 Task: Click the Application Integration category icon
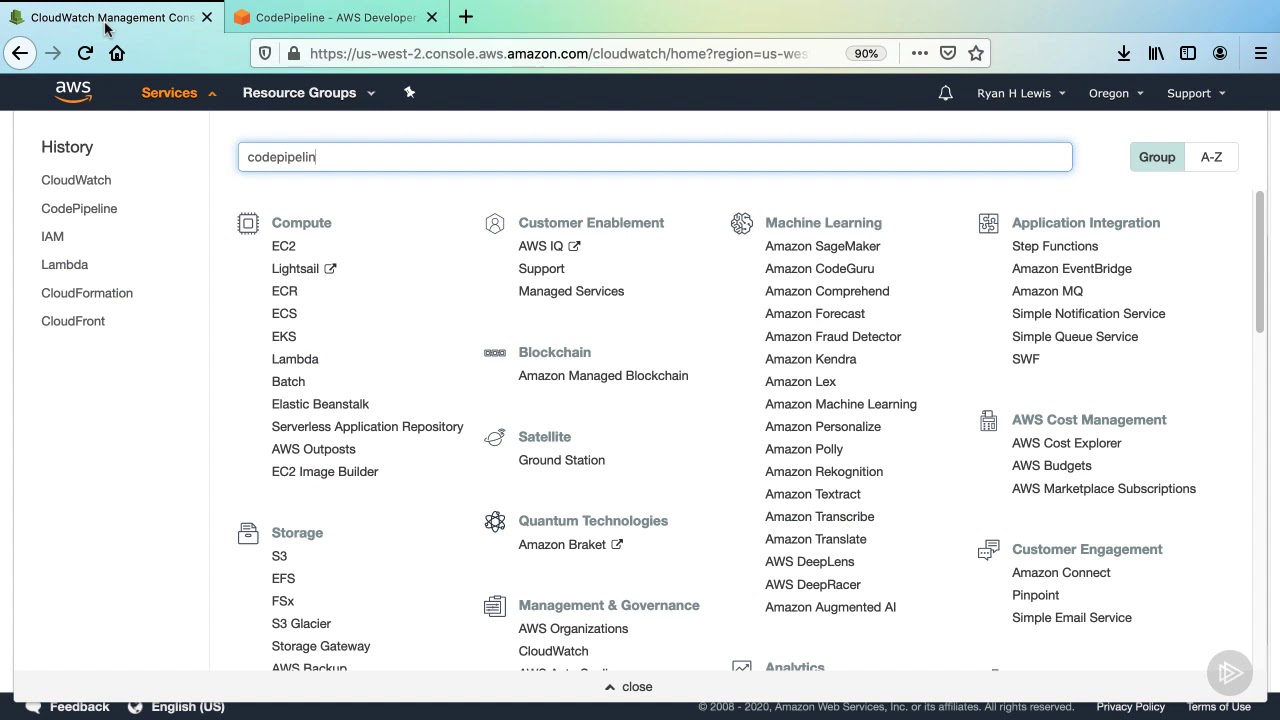[988, 223]
